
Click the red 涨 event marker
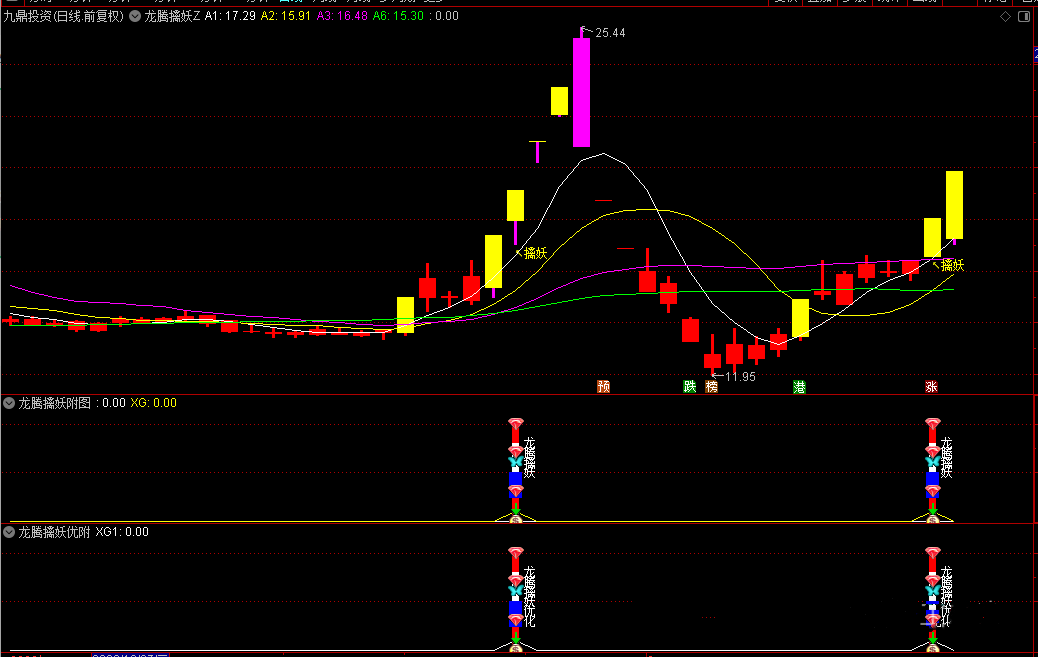[931, 386]
